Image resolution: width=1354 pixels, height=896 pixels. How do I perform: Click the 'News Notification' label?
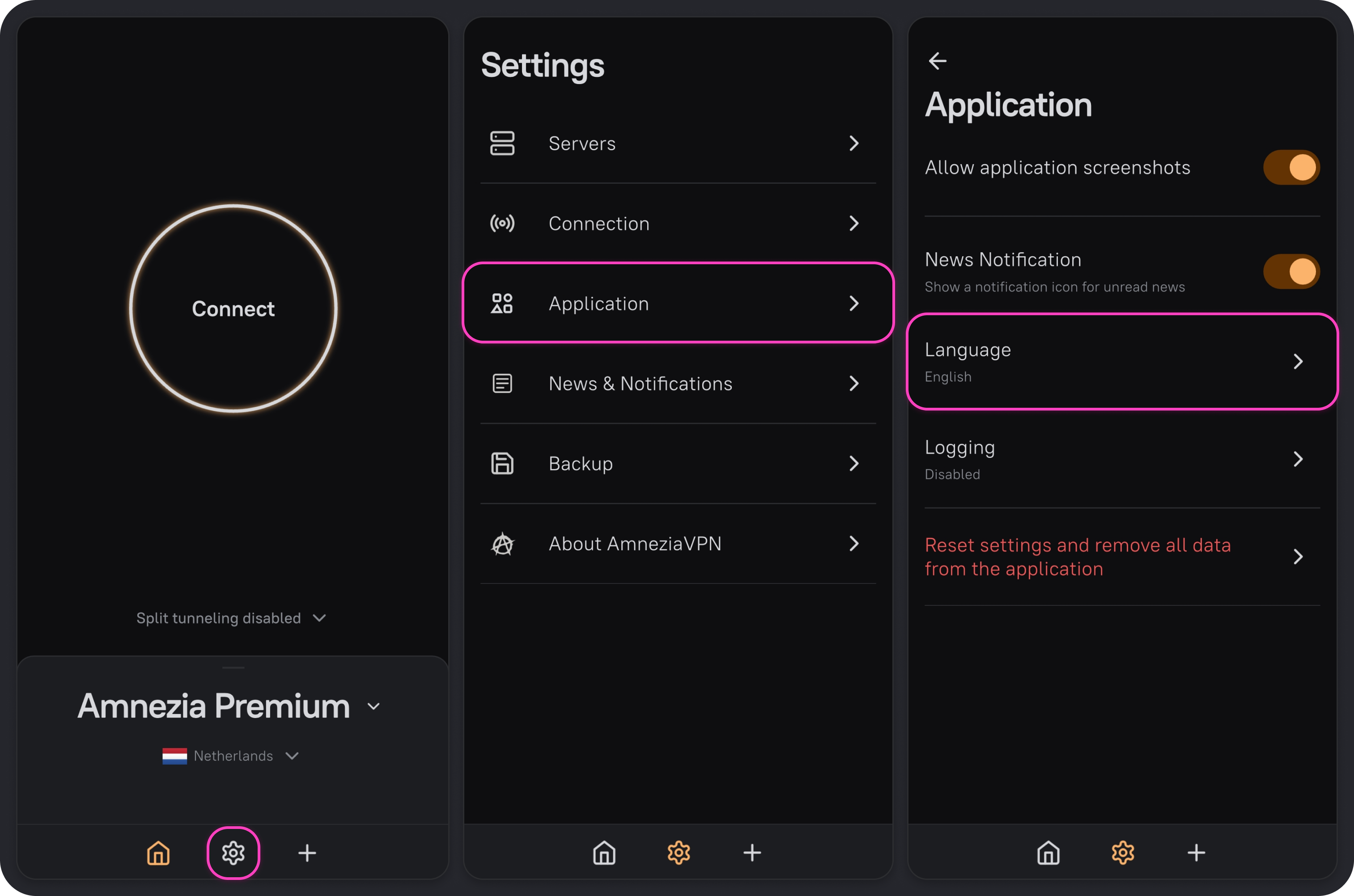click(x=1003, y=260)
